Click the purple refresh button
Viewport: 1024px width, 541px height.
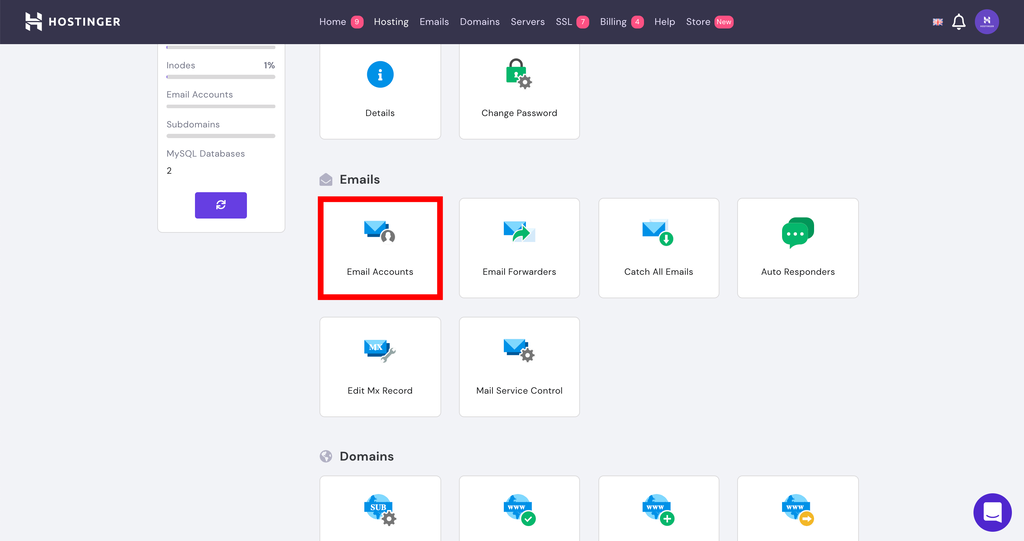[221, 205]
